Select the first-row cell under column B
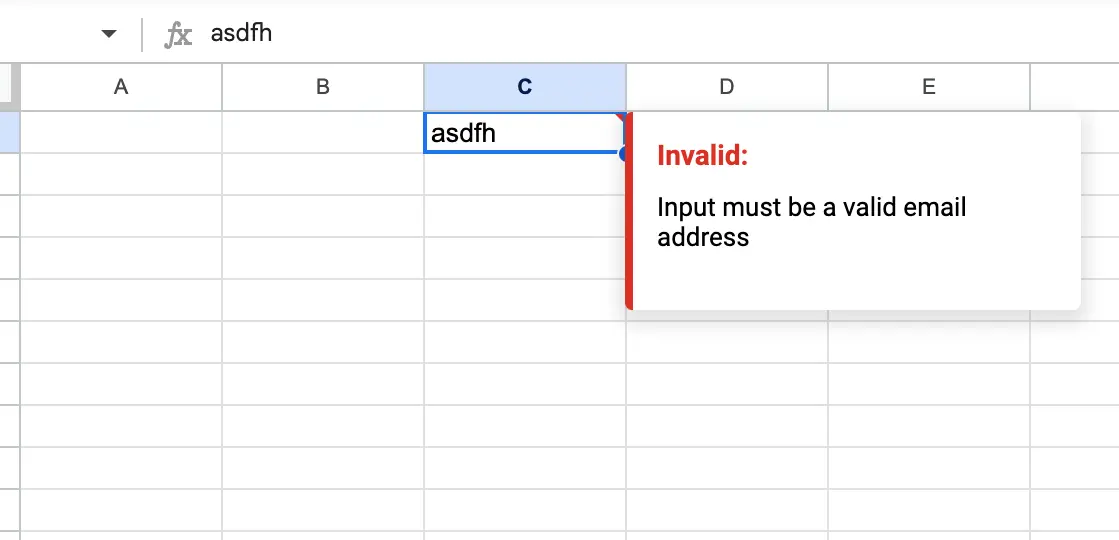The image size is (1119, 540). 322,132
